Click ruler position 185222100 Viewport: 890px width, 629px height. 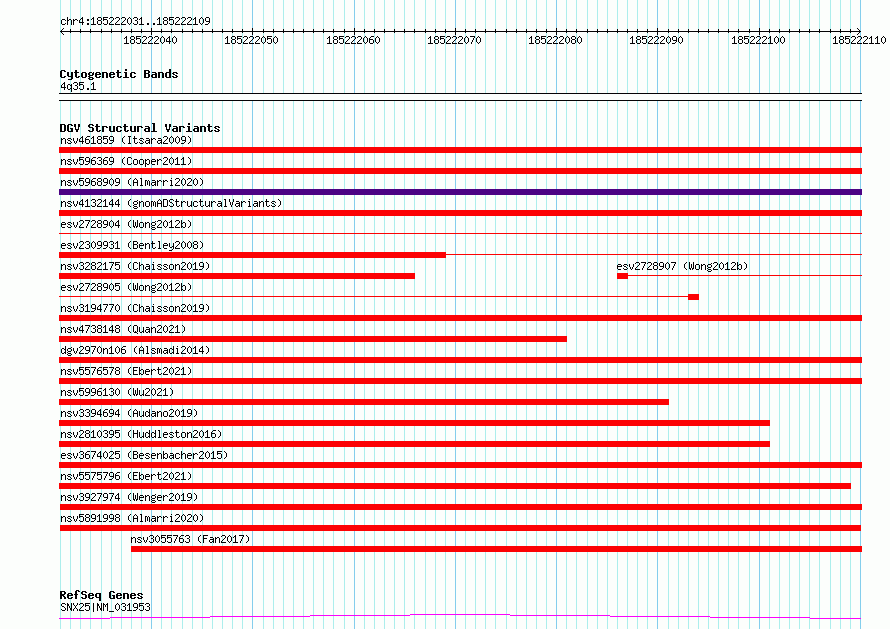coord(758,40)
